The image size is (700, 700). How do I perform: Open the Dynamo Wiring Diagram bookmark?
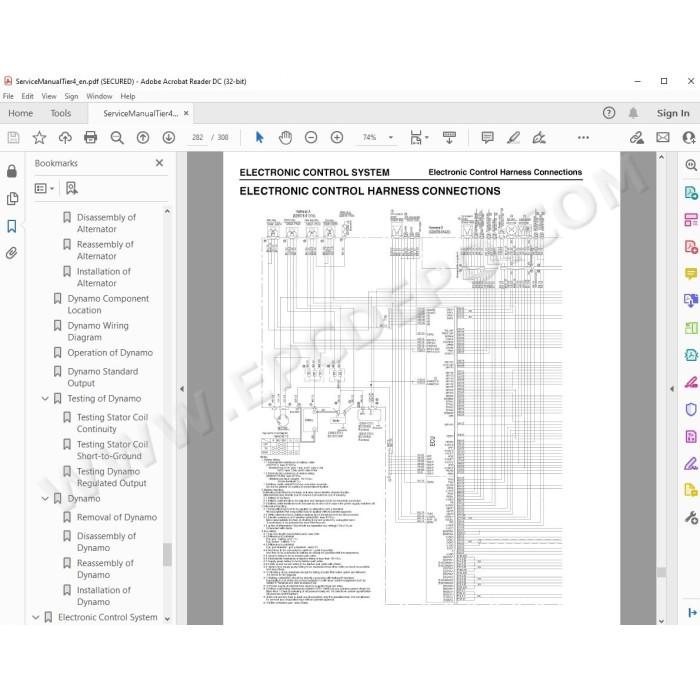pos(98,331)
